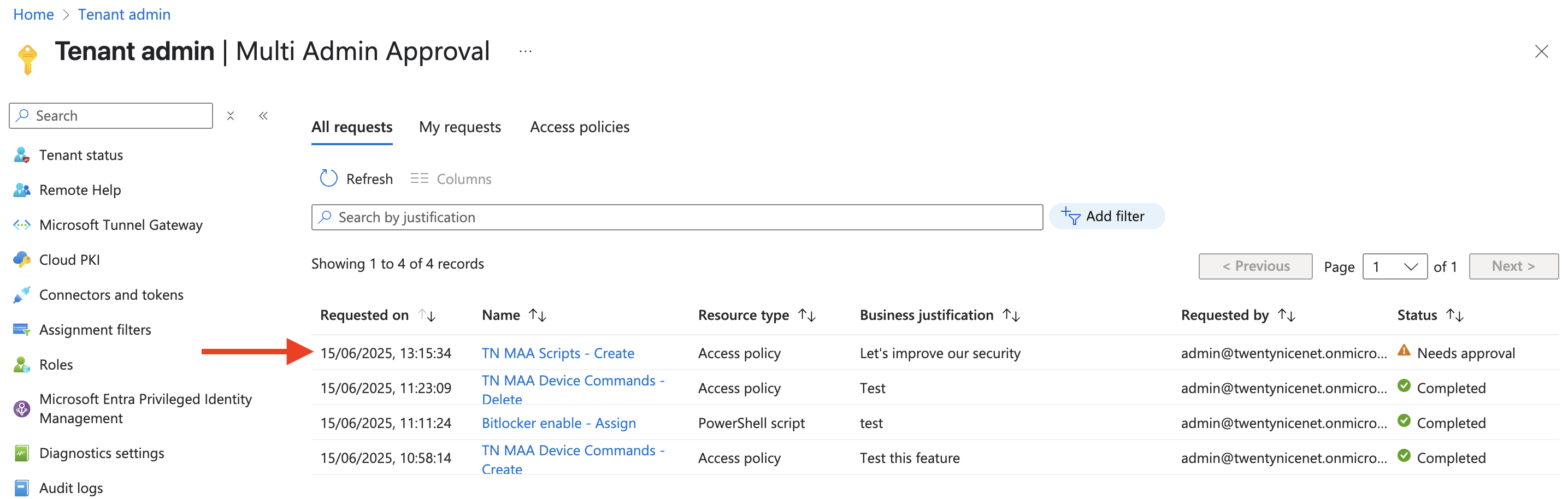This screenshot has height=499, width=1568.
Task: Open Microsoft Tunnel Gateway menu item
Action: 121,225
